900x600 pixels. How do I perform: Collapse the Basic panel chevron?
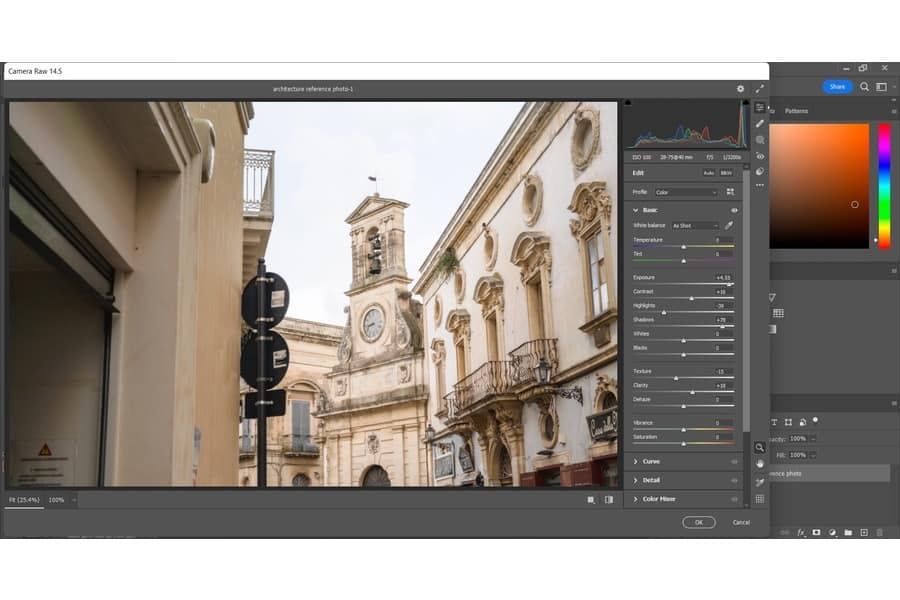(x=635, y=211)
